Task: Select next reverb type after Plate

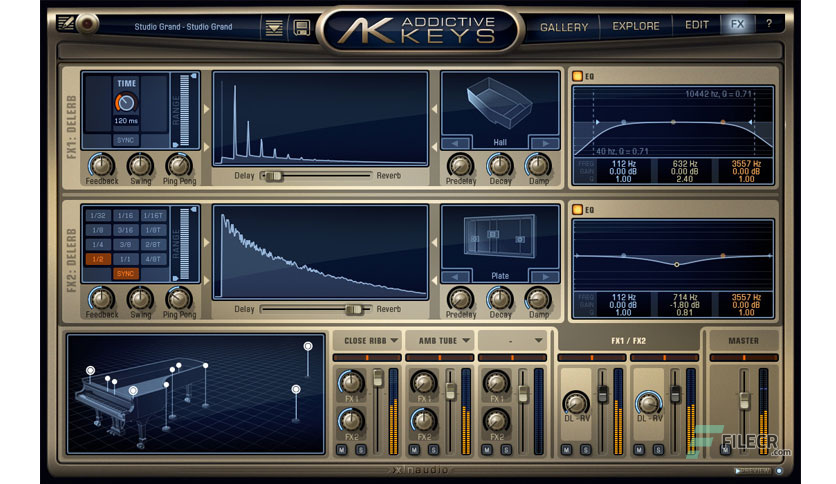Action: click(x=544, y=277)
